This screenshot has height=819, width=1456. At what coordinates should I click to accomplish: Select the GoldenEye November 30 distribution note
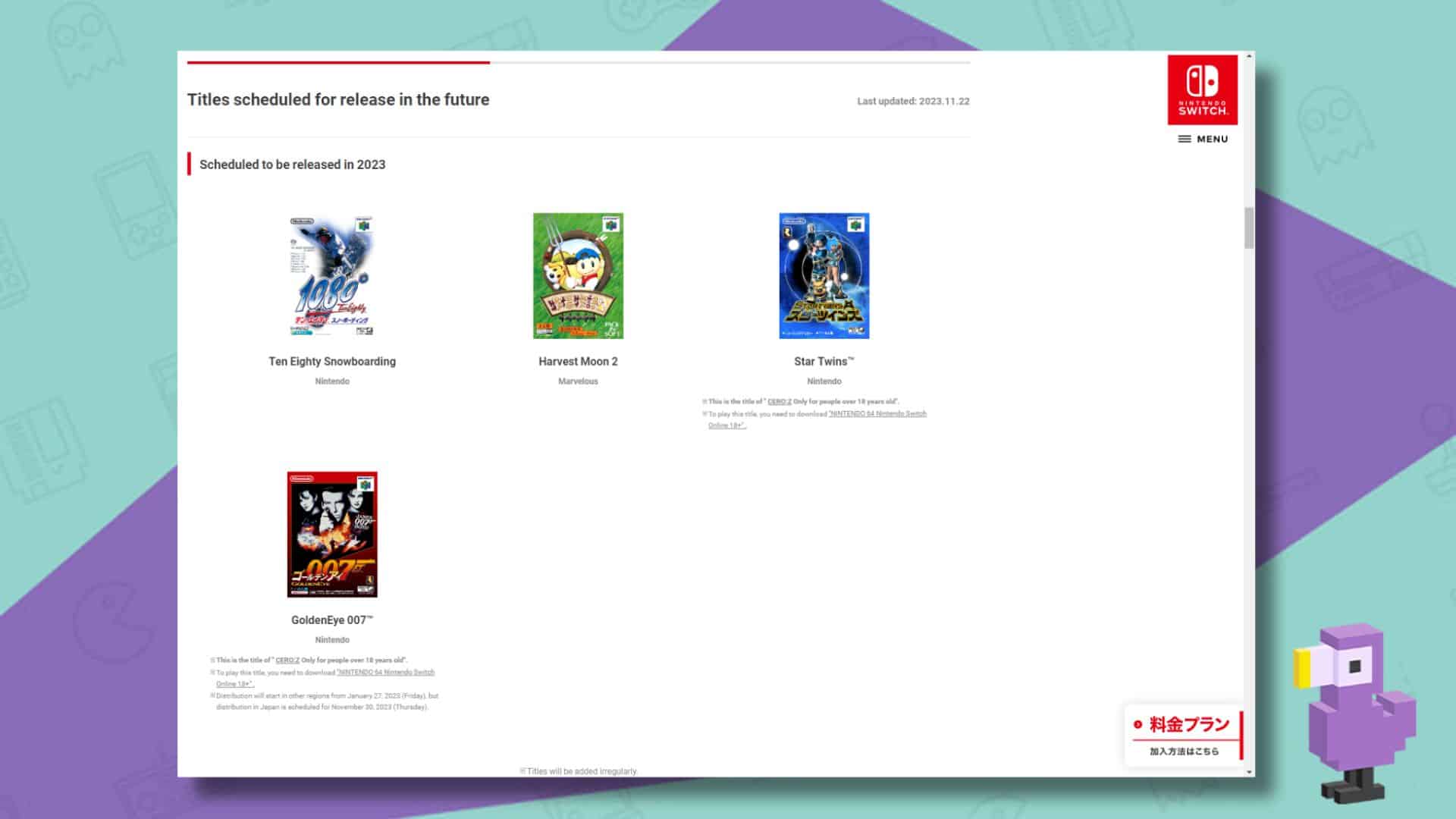325,701
